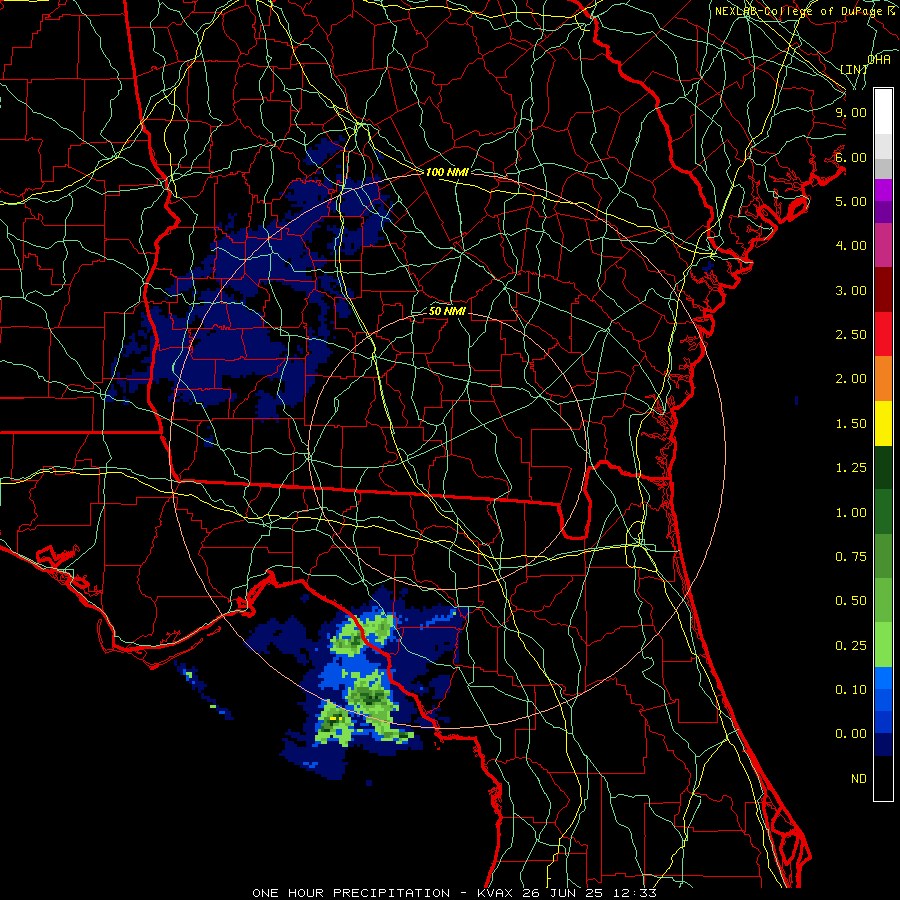Image resolution: width=900 pixels, height=900 pixels.
Task: Click the white 9.00 legend swatch
Action: click(883, 112)
